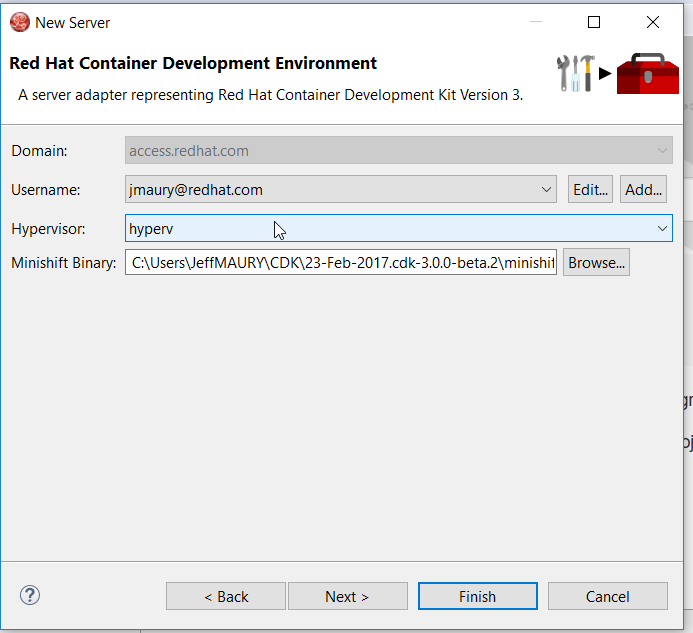Browse for the Minishift binary file

596,263
